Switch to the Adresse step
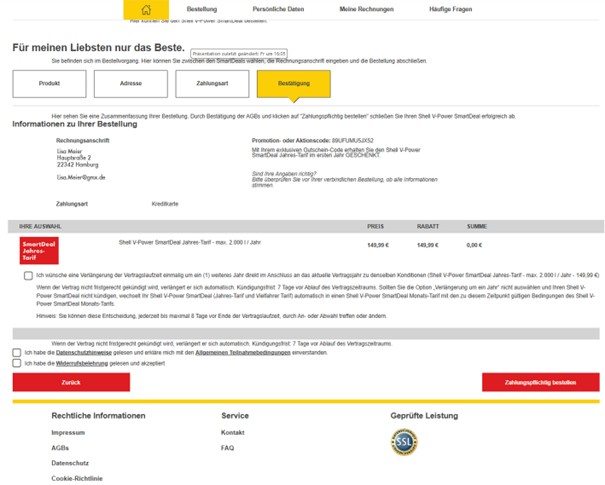Screen dimensions: 605x485 [130, 84]
